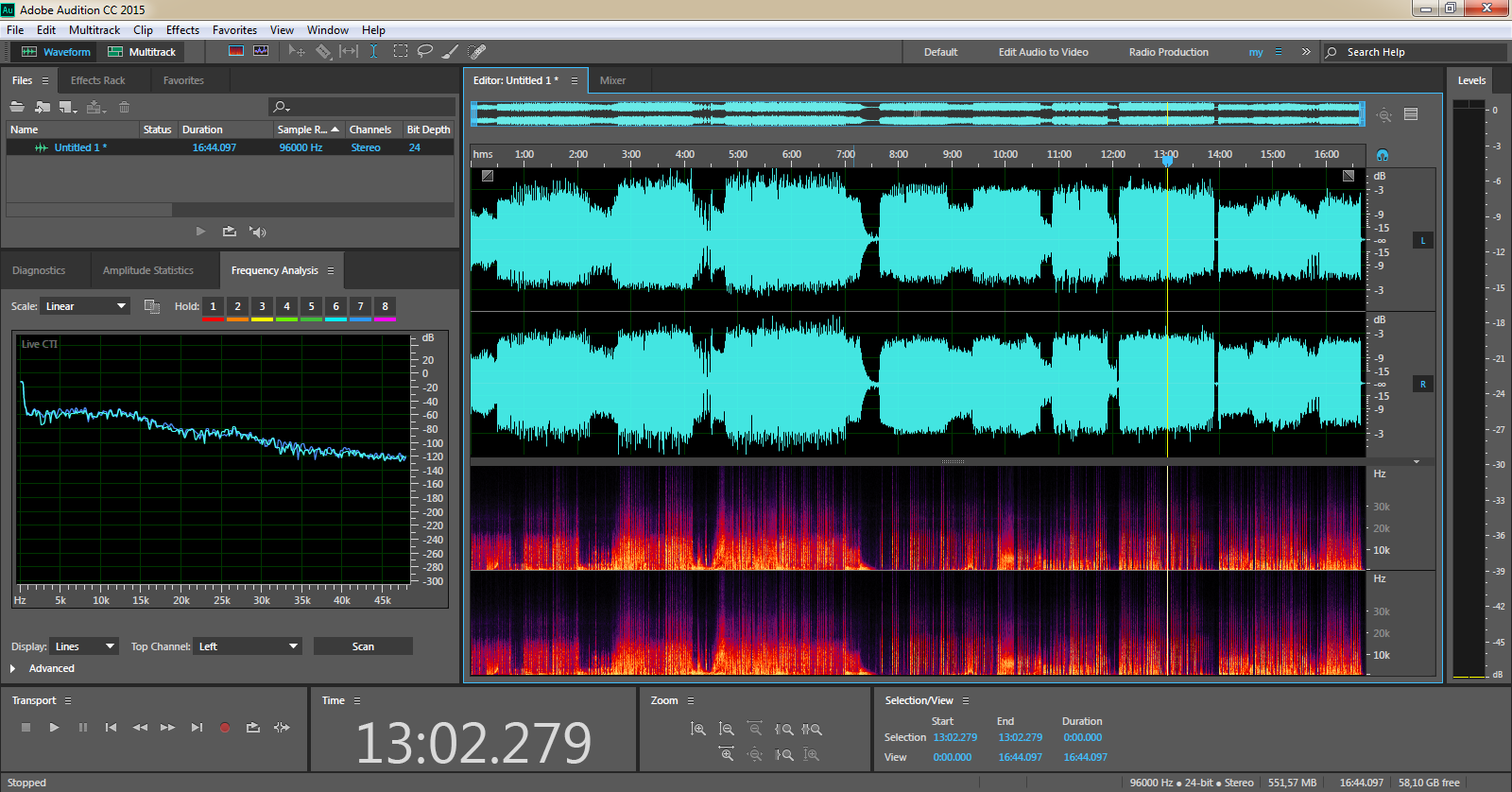Click Zoom In (Amplitude) icon
This screenshot has height=792, width=1512.
pyautogui.click(x=697, y=729)
